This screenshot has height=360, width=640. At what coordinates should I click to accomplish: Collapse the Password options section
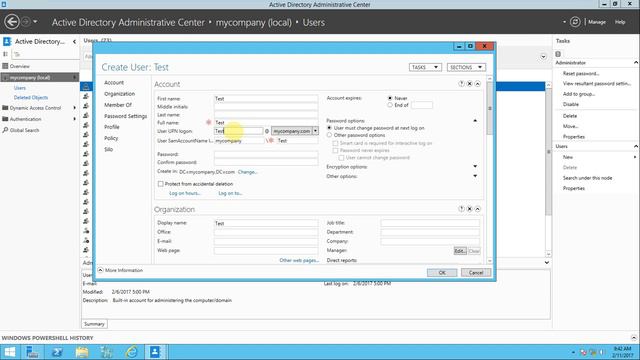tap(475, 121)
